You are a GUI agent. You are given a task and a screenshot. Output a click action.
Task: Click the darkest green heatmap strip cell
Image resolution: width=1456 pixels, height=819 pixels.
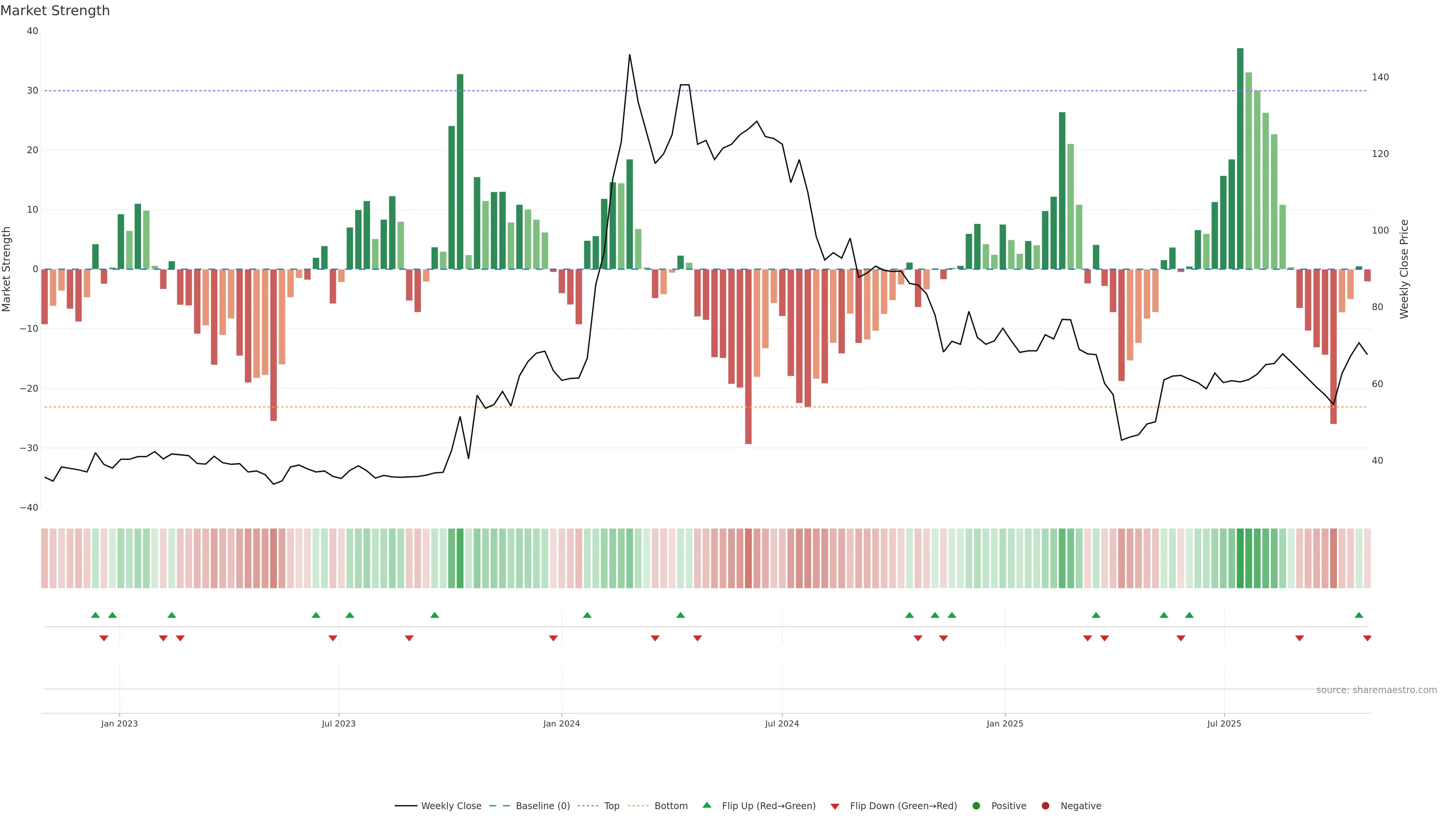click(x=1240, y=559)
